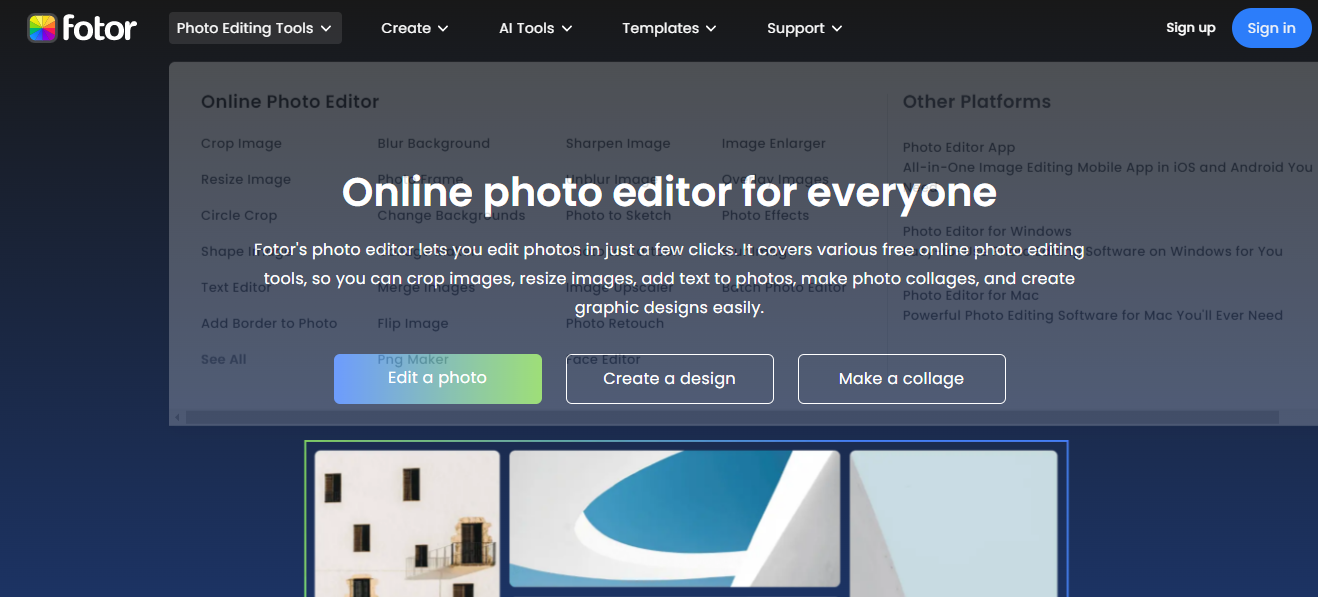Expand the Photo Editing Tools dropdown
The image size is (1318, 597).
click(x=255, y=28)
